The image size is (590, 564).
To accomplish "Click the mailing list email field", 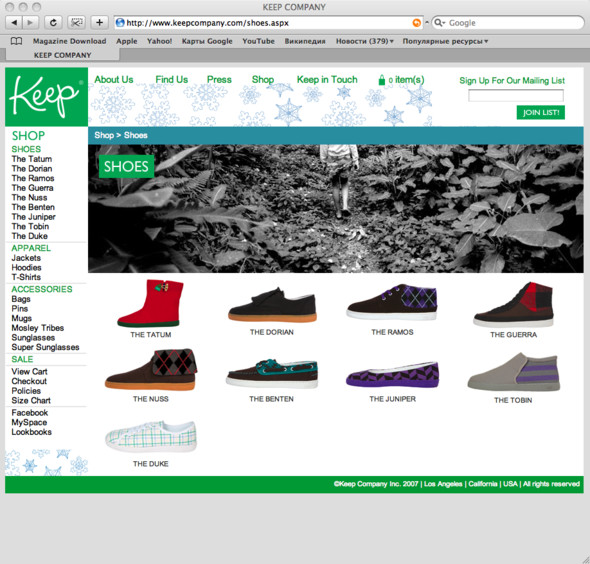I will click(x=516, y=95).
